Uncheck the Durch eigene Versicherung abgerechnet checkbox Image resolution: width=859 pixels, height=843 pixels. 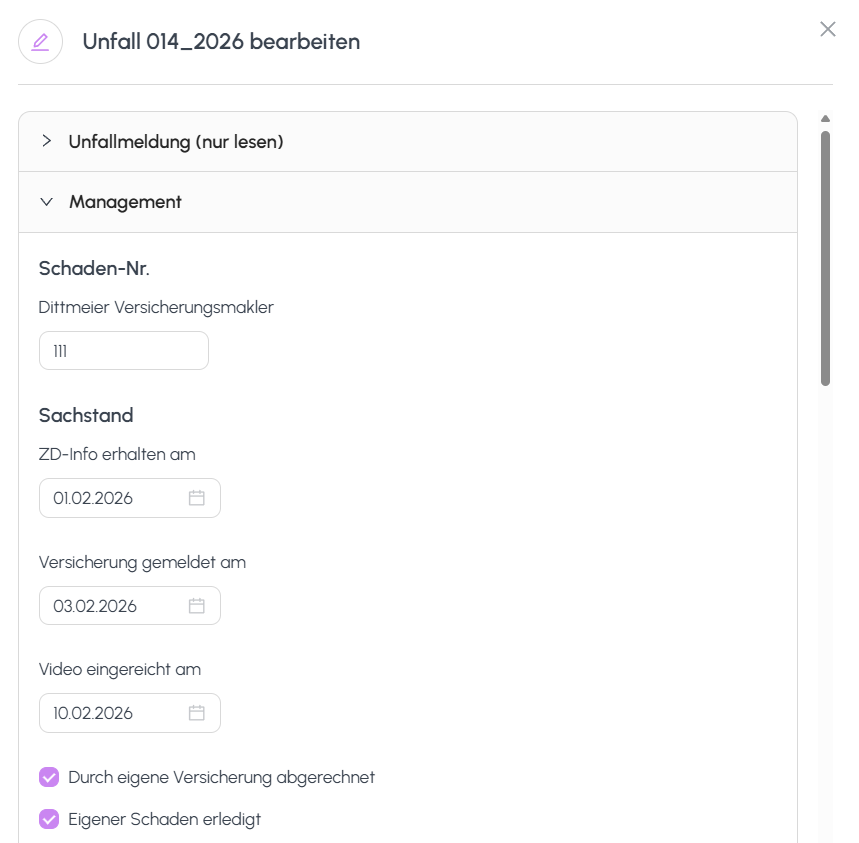pos(49,777)
